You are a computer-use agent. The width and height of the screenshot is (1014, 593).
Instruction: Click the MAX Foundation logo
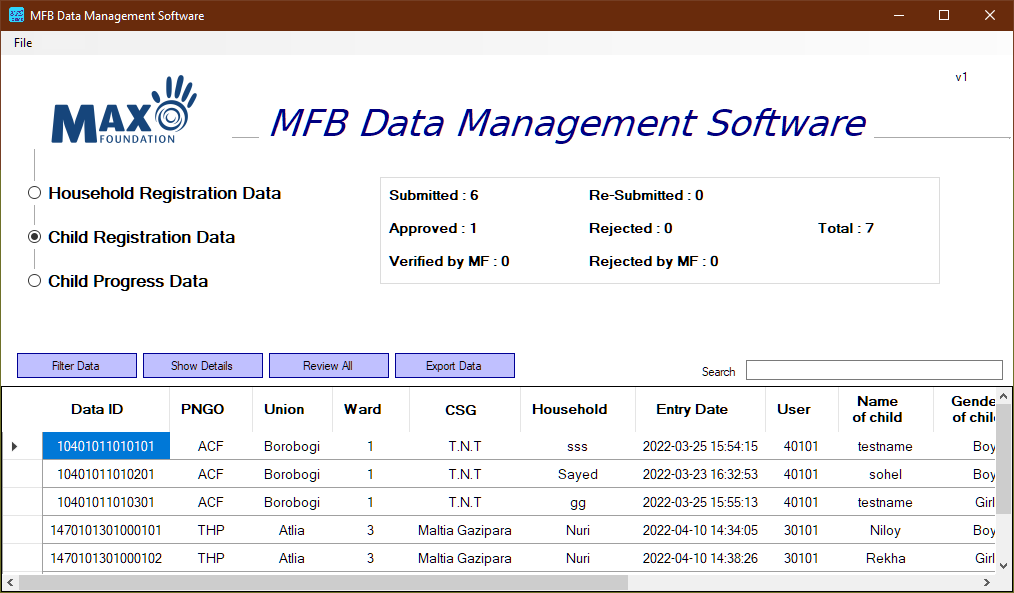click(122, 108)
